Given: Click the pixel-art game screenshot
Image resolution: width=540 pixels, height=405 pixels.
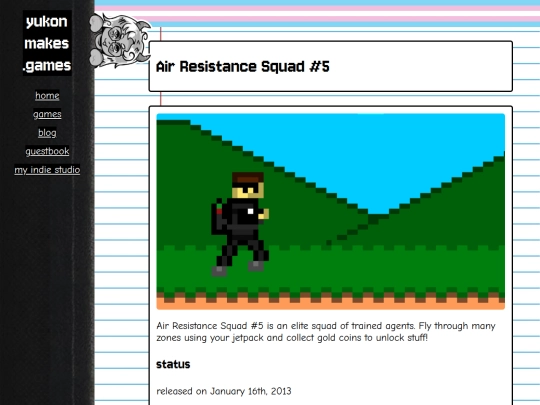Looking at the screenshot, I should click(331, 211).
